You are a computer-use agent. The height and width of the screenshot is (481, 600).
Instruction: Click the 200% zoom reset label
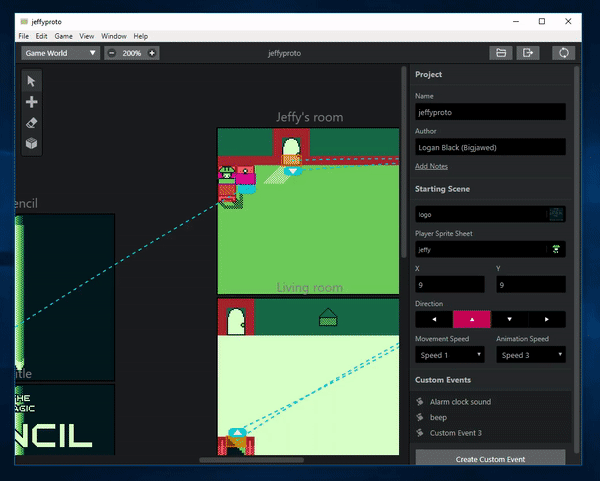pos(132,53)
